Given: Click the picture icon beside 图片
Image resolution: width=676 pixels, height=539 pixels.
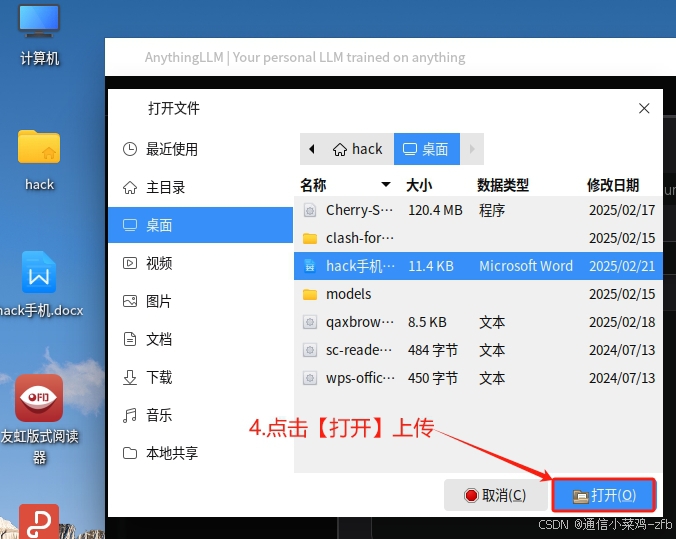Looking at the screenshot, I should pyautogui.click(x=130, y=301).
